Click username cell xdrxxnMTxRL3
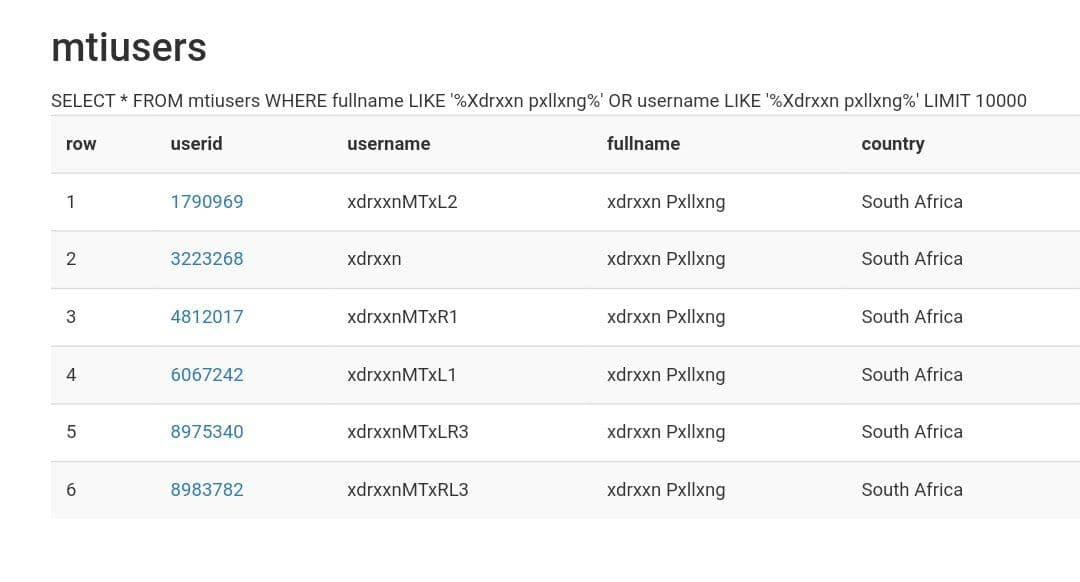1080x582 pixels. click(407, 490)
